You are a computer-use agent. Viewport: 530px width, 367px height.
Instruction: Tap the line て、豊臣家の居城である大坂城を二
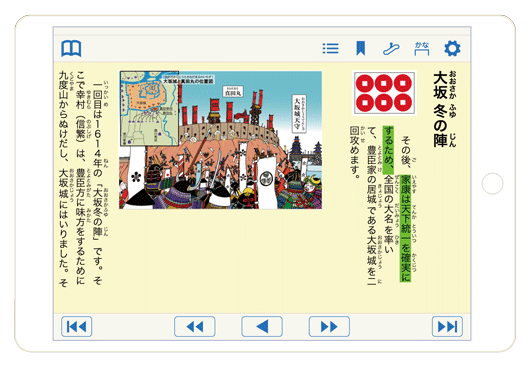coord(371,206)
